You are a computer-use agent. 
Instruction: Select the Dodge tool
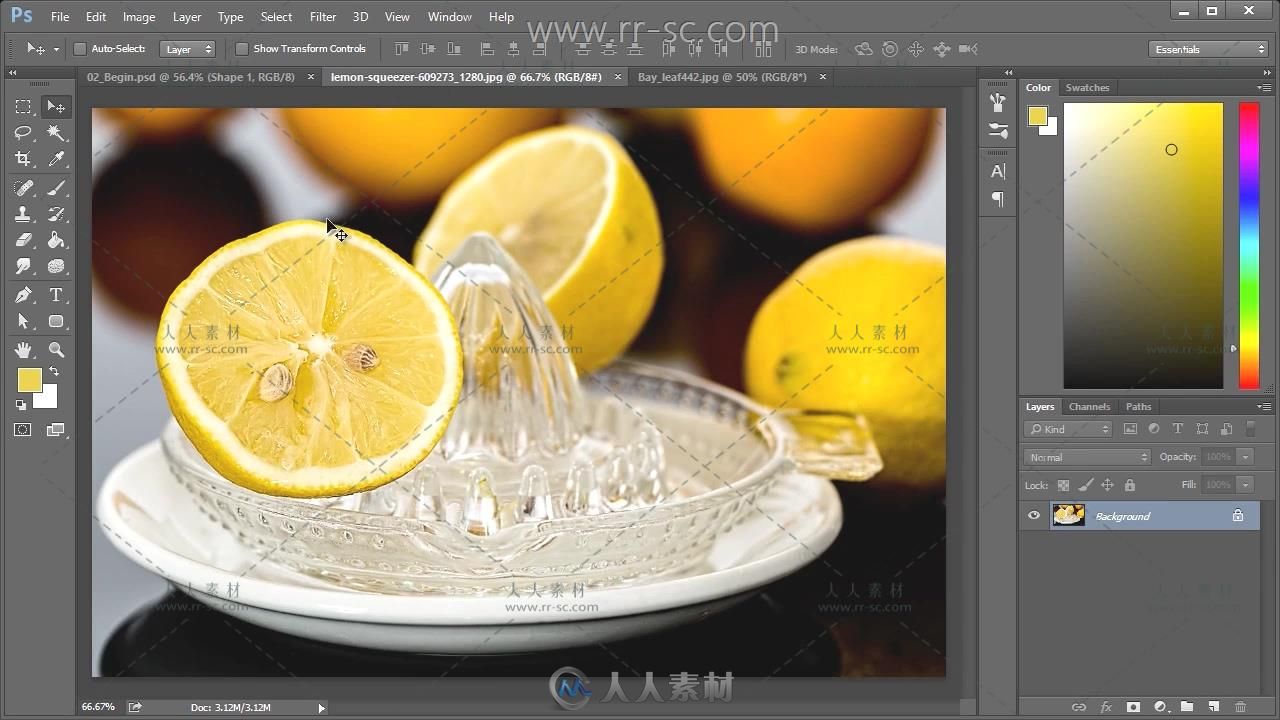coord(23,266)
